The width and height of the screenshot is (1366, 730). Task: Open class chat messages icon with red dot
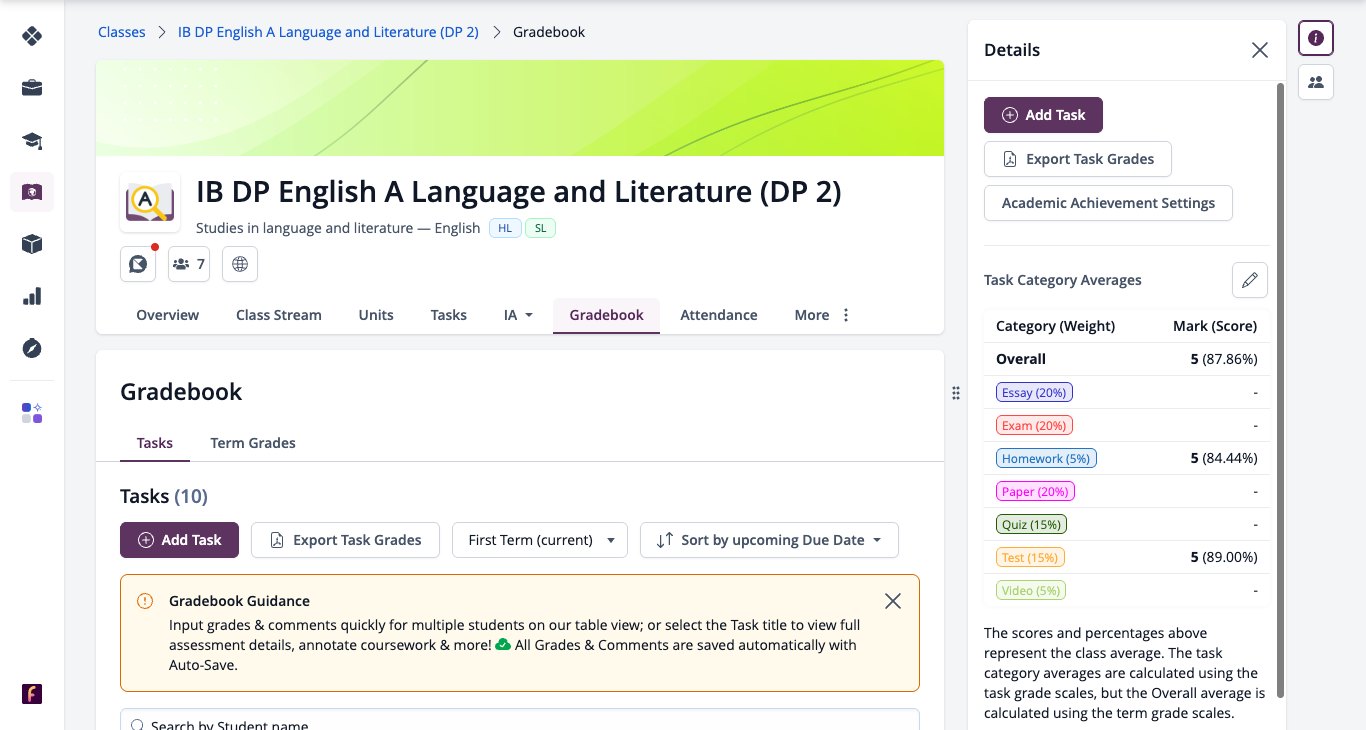click(x=138, y=264)
